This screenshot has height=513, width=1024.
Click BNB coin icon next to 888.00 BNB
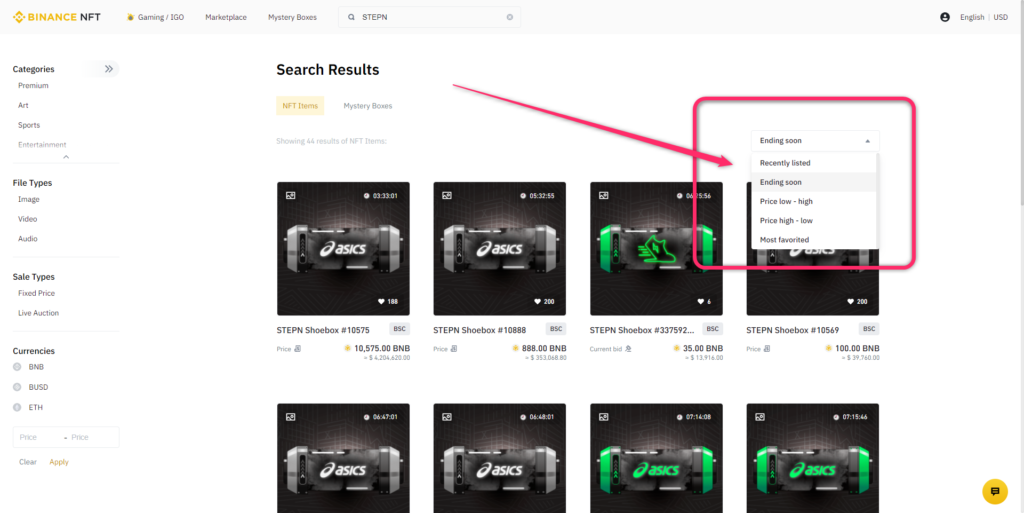click(517, 349)
